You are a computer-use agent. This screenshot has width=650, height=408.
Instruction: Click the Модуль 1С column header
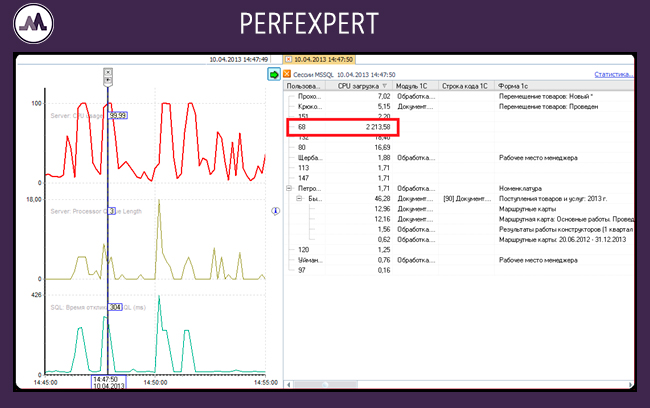pos(415,86)
